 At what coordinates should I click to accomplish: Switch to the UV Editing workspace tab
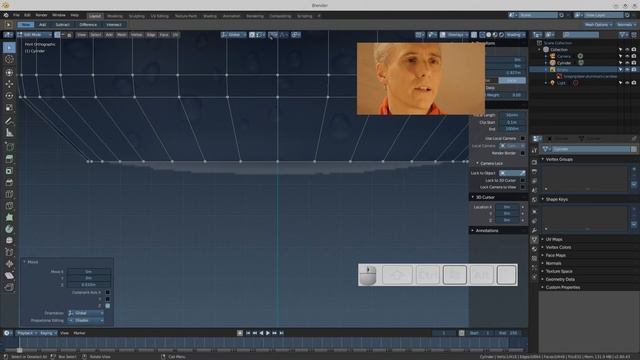[x=160, y=16]
